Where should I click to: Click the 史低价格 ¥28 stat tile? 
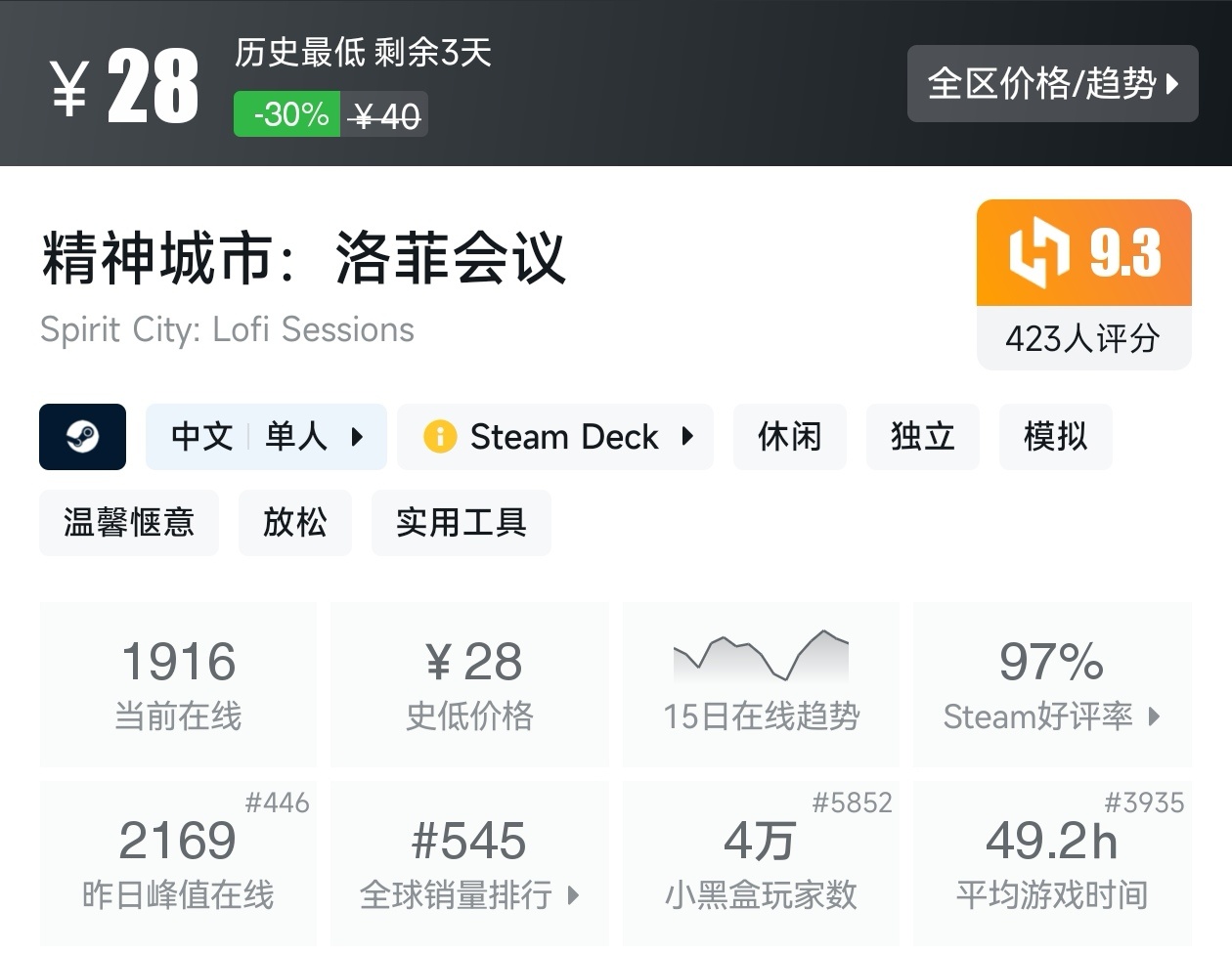(x=469, y=684)
